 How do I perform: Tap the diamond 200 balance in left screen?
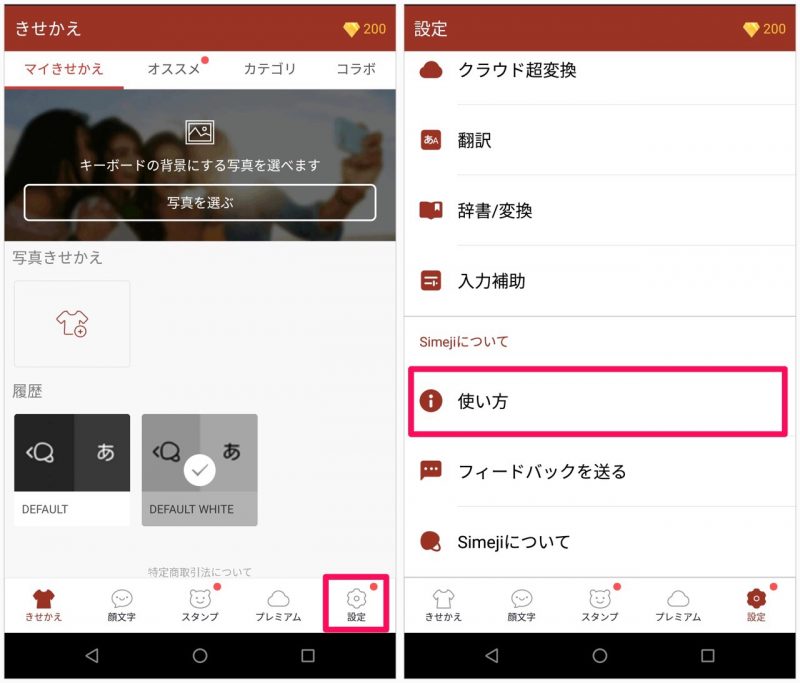point(364,29)
